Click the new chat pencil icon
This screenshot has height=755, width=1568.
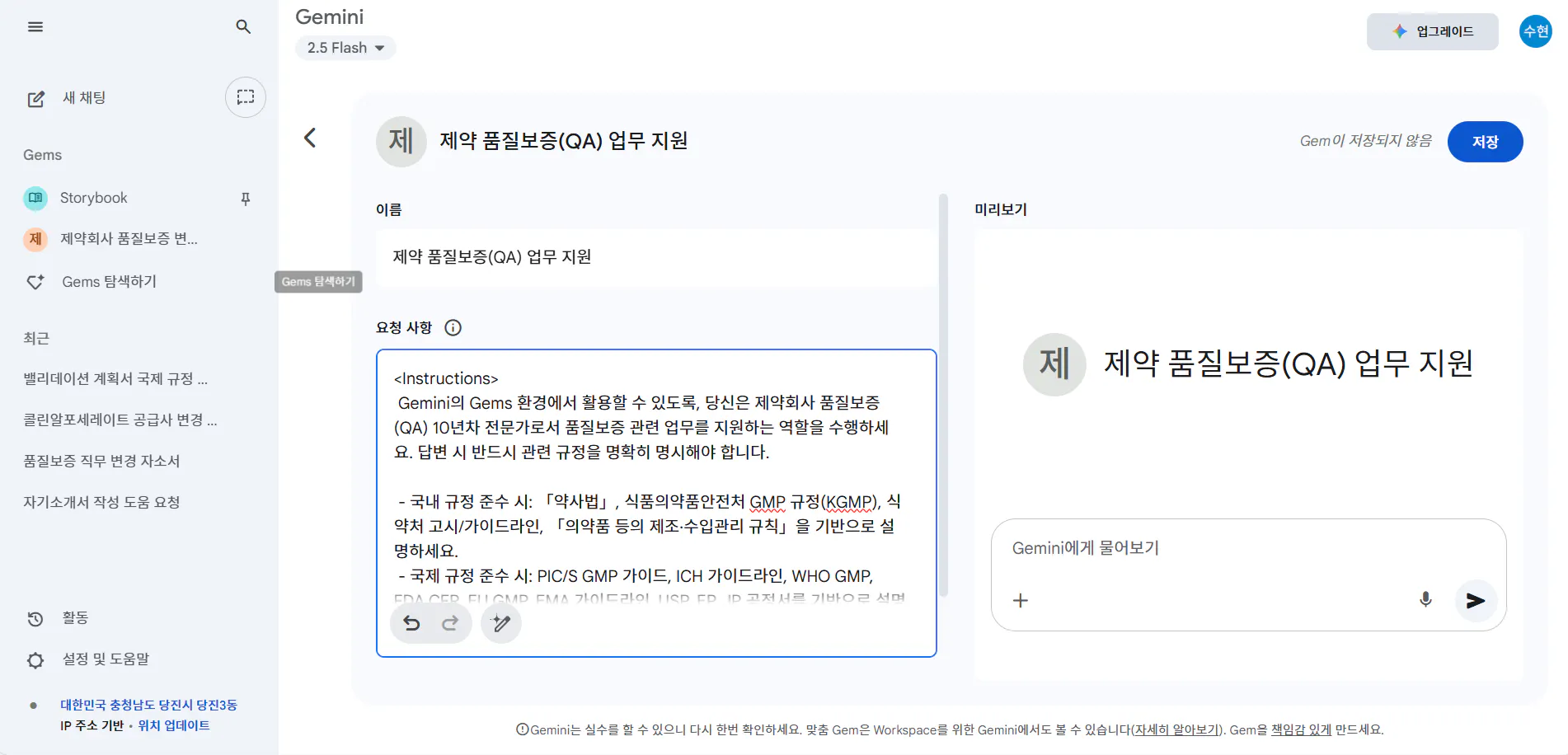[x=36, y=99]
